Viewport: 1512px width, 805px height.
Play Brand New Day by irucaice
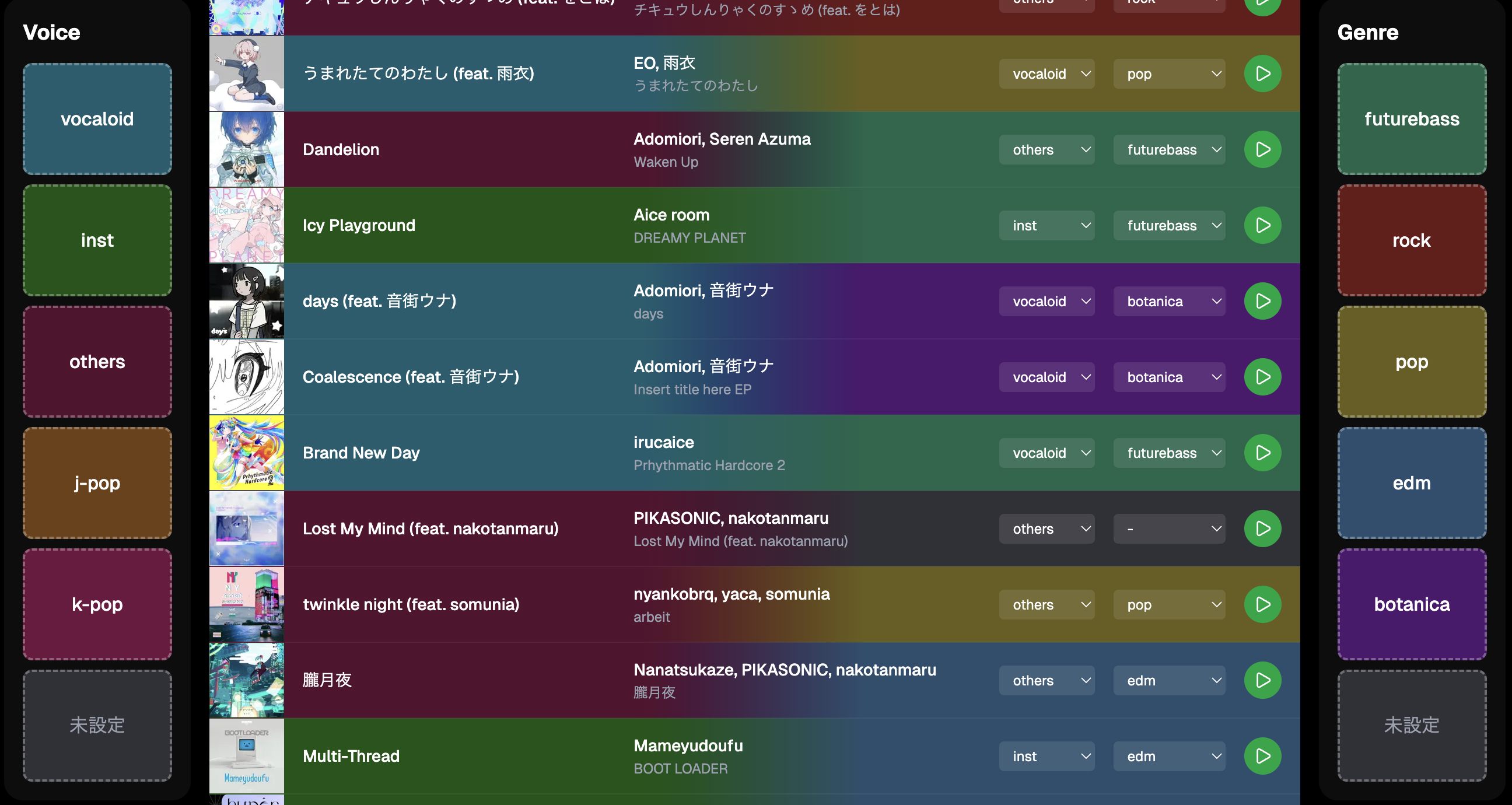[x=1262, y=453]
